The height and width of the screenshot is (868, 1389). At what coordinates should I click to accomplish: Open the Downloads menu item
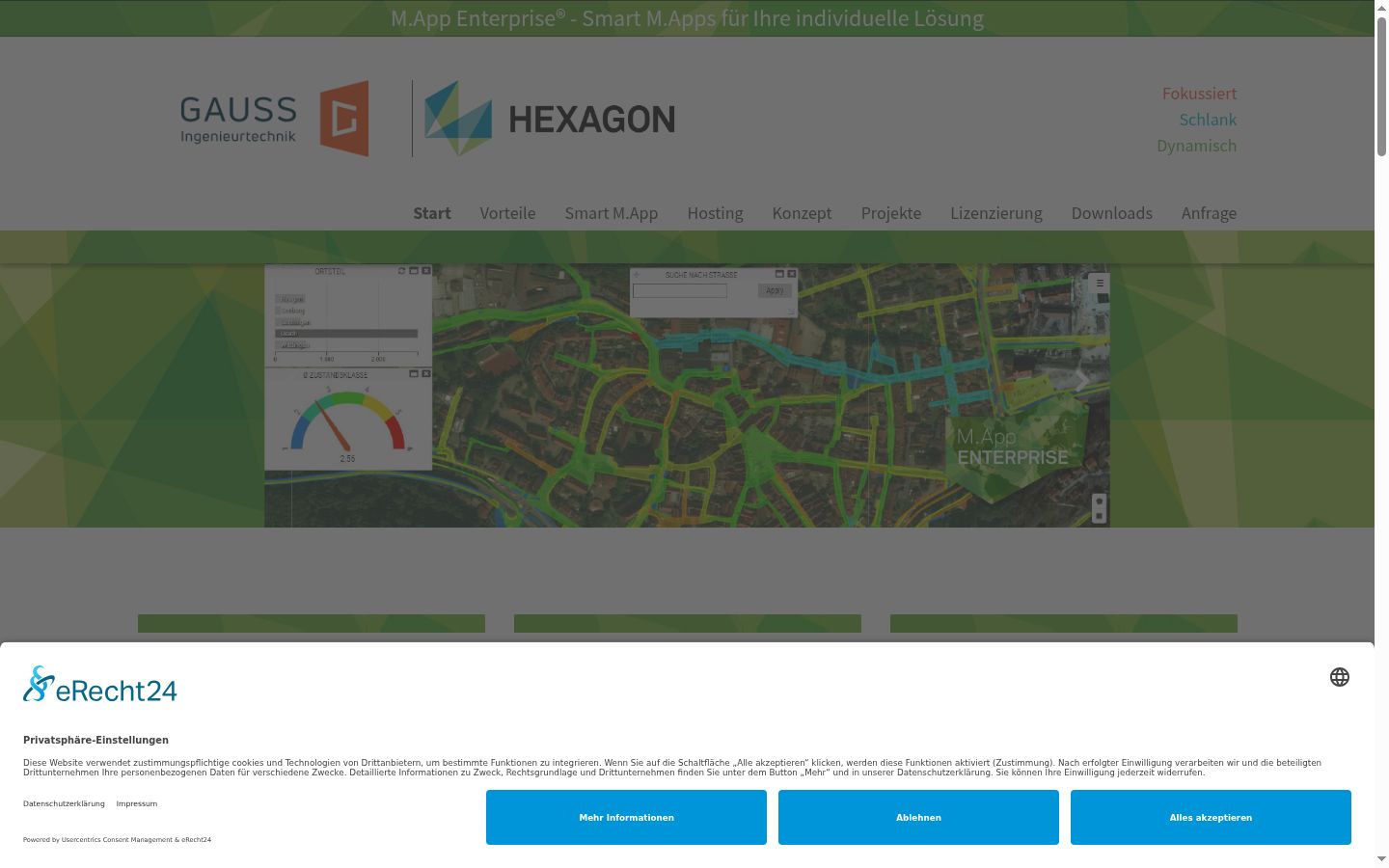tap(1112, 213)
